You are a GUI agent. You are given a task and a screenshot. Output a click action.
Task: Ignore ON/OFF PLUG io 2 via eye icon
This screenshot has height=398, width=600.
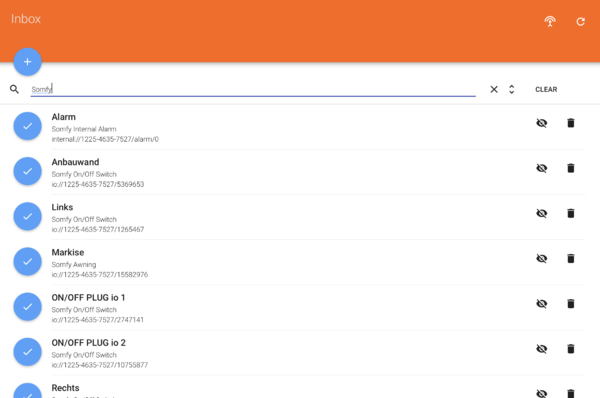(541, 349)
